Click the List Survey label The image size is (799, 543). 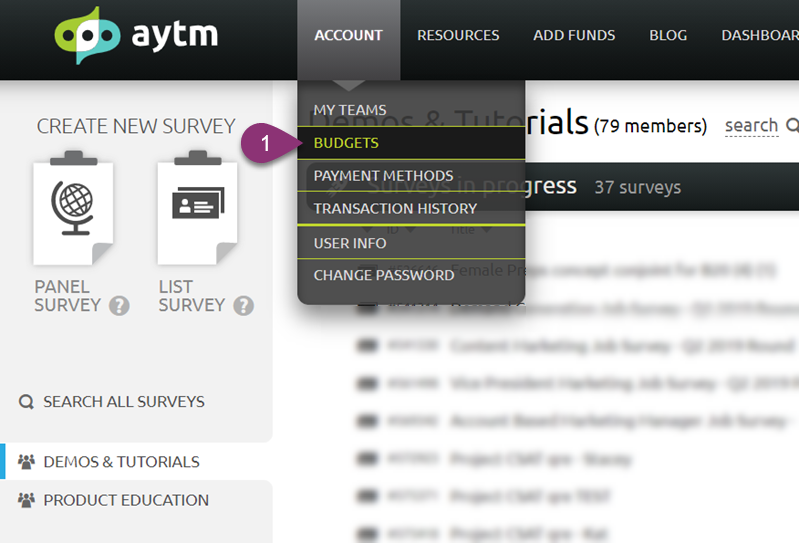pos(192,296)
